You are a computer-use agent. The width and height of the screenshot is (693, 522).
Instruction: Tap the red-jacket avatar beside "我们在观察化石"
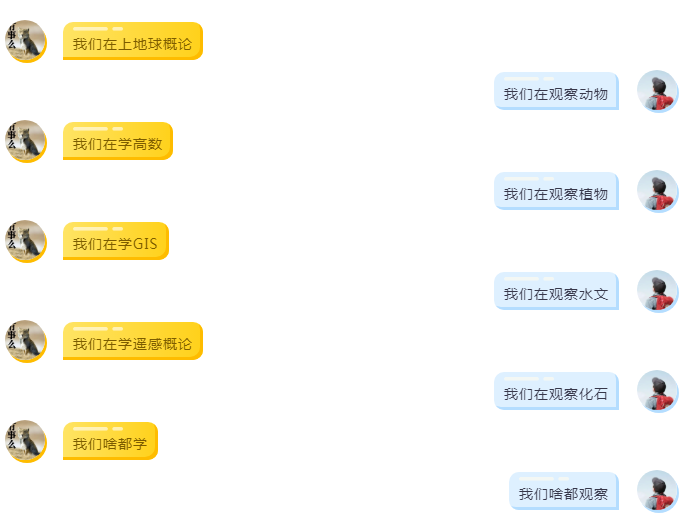(657, 391)
